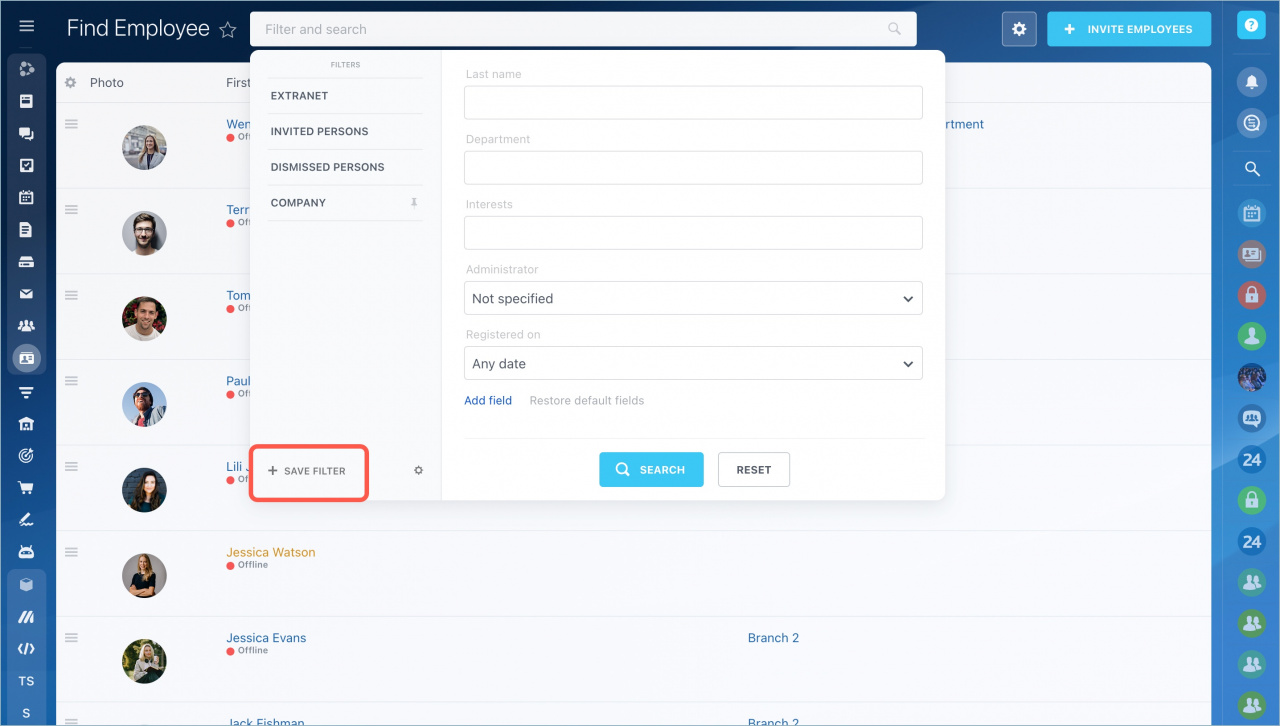Open the developer code brackets icon

tap(27, 649)
